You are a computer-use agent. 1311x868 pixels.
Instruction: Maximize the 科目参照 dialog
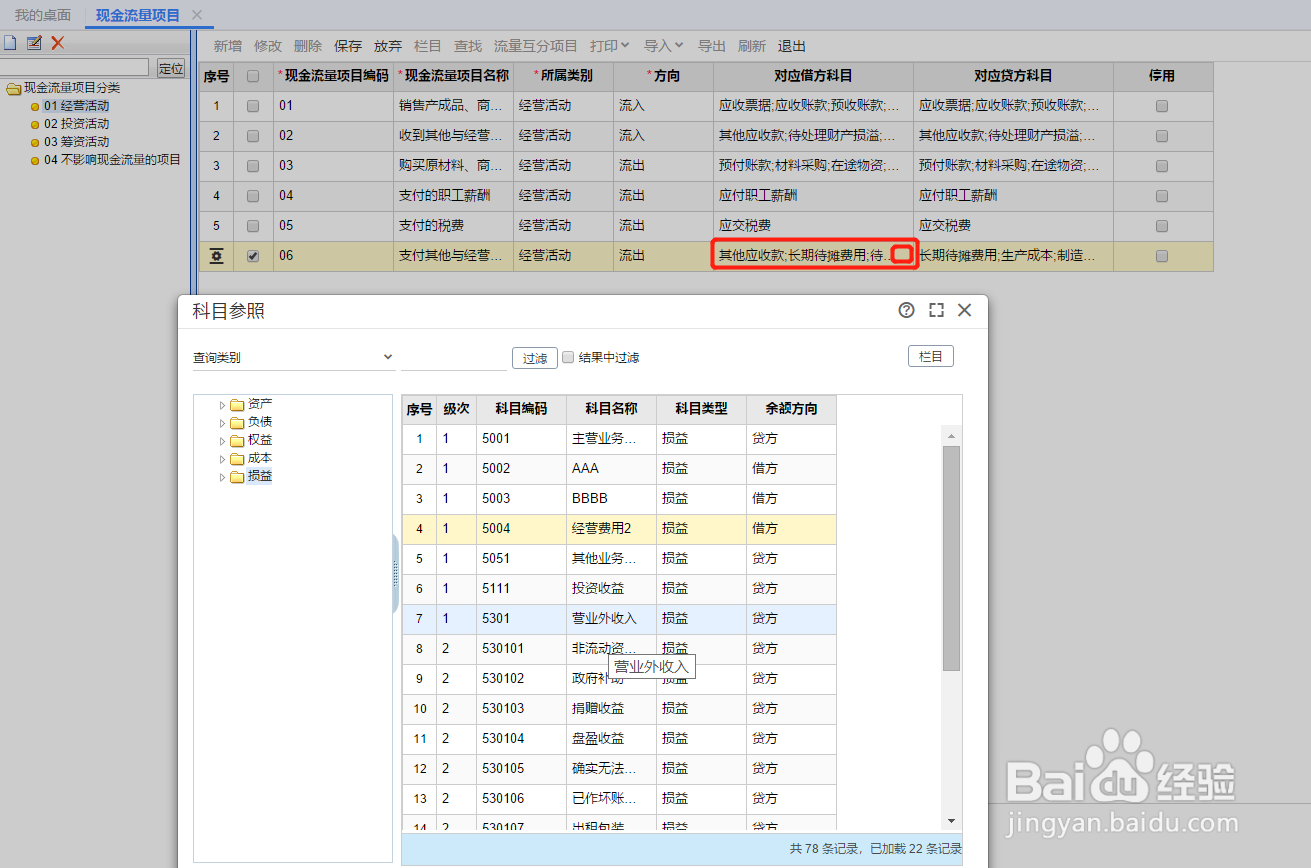(936, 310)
